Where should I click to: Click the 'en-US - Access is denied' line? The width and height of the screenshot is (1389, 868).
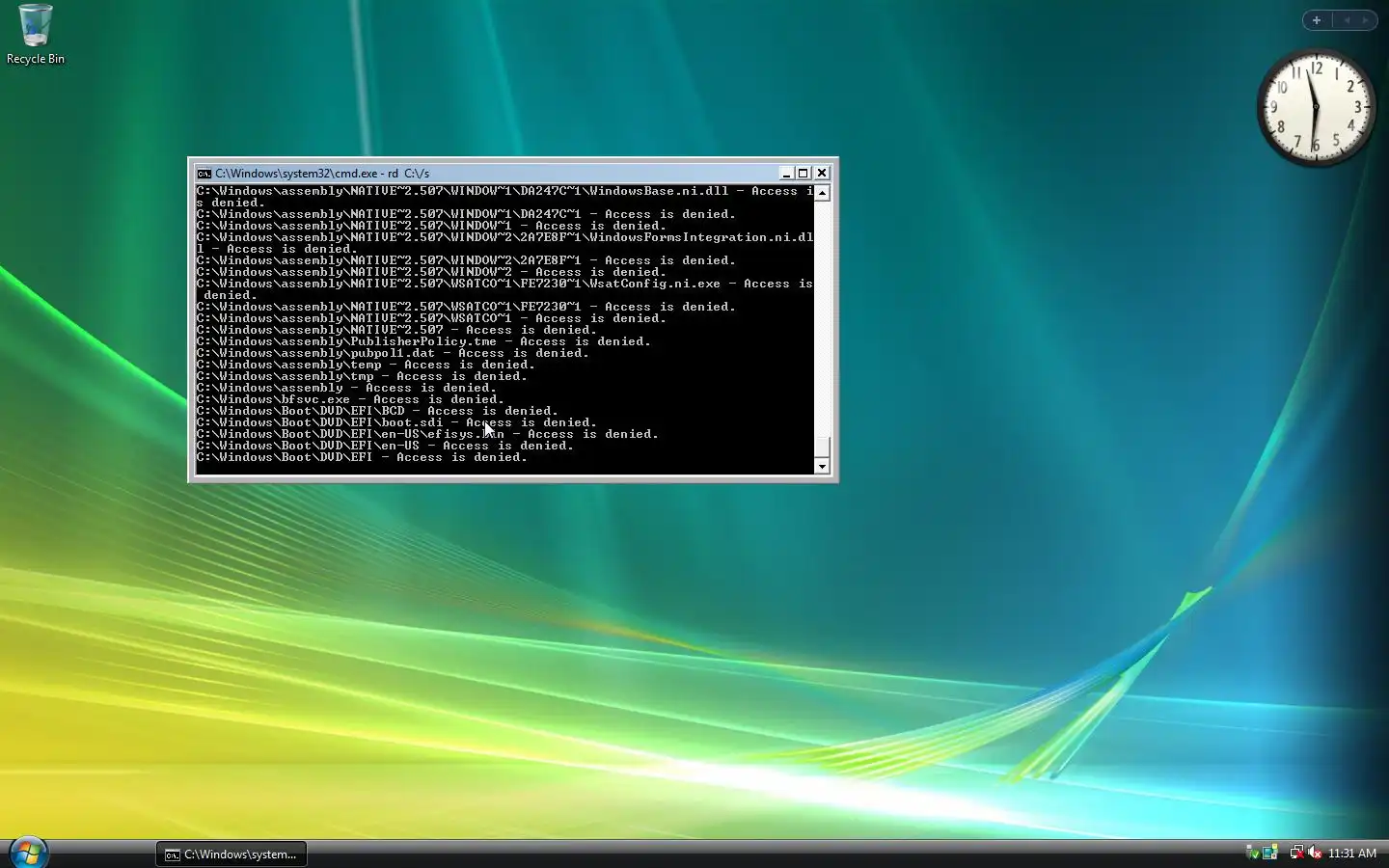[385, 446]
